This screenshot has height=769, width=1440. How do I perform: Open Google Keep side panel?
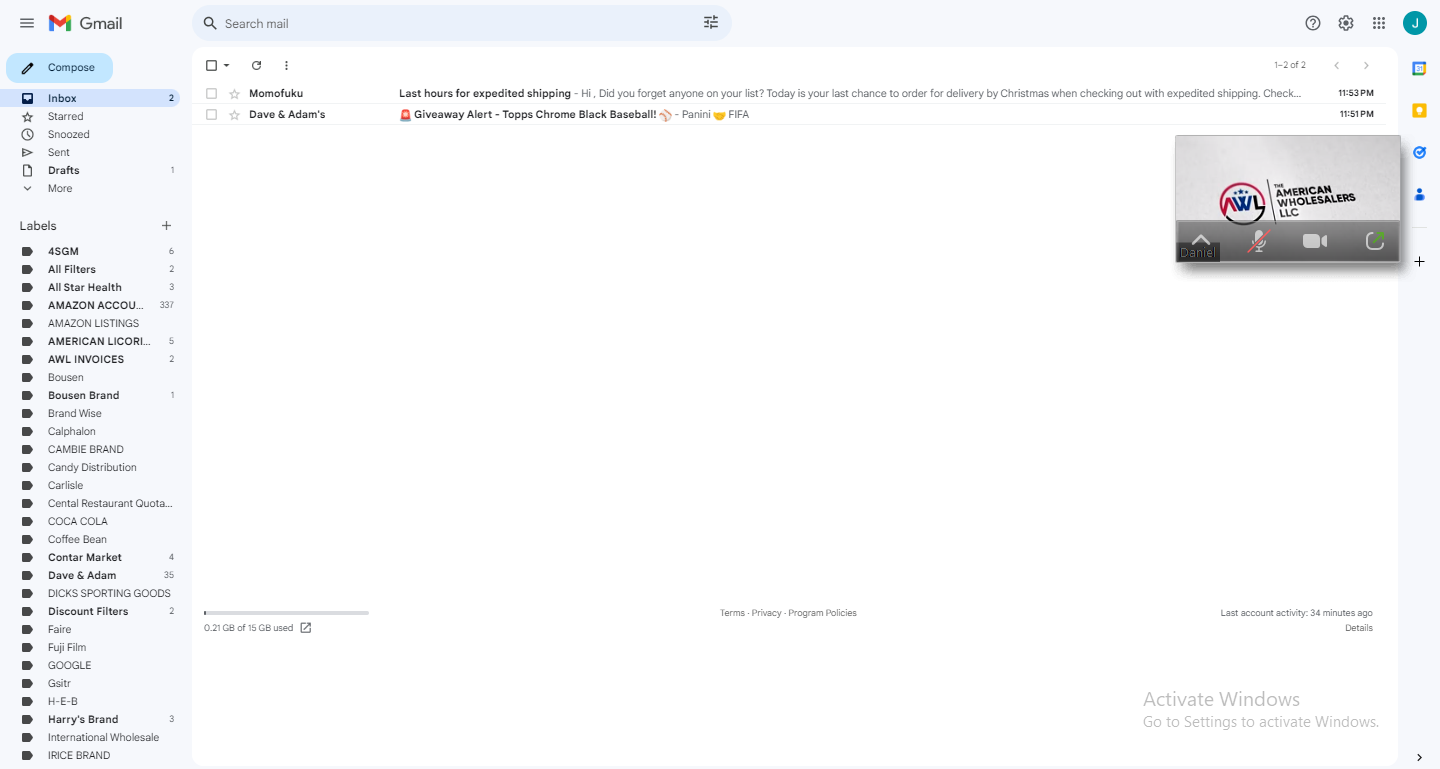(1419, 110)
